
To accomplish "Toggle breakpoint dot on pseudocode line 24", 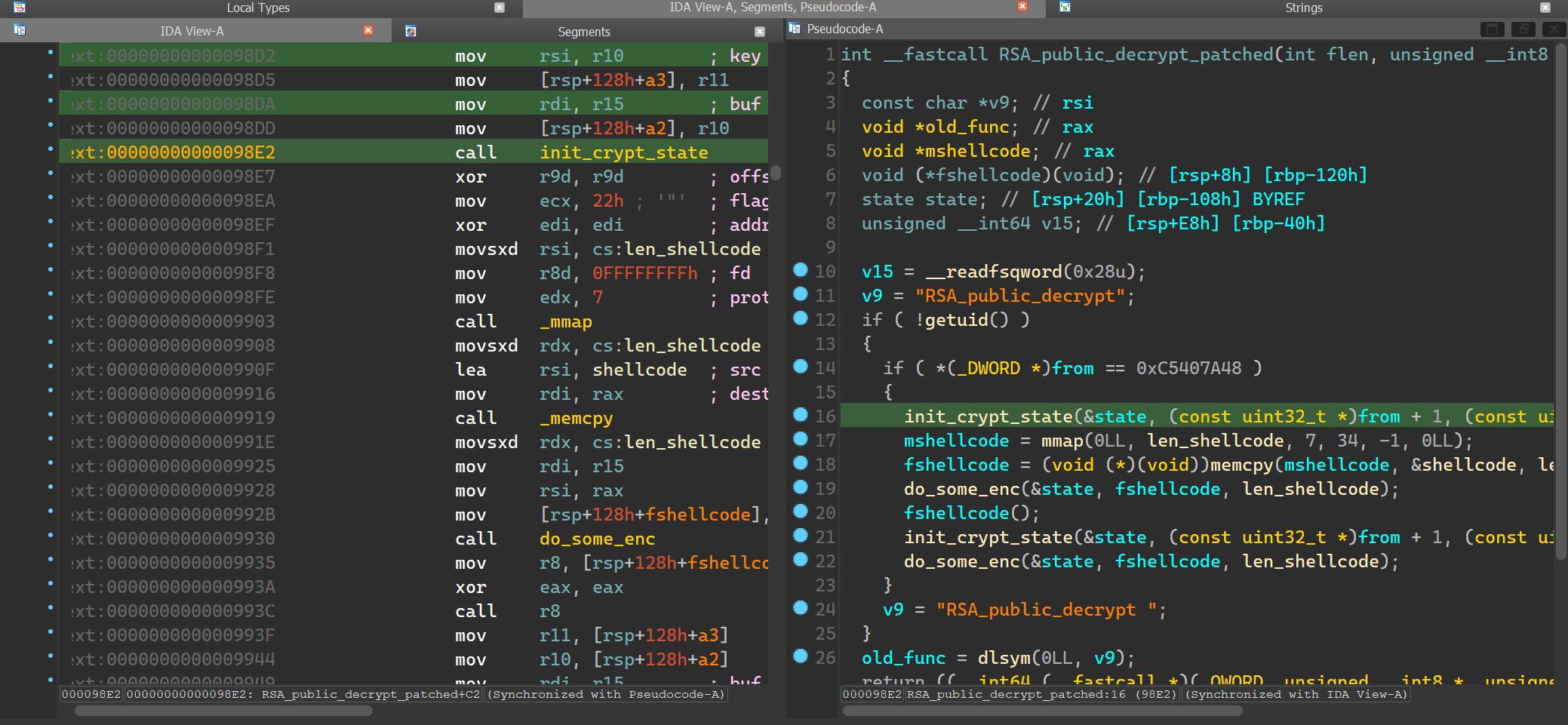I will (801, 608).
